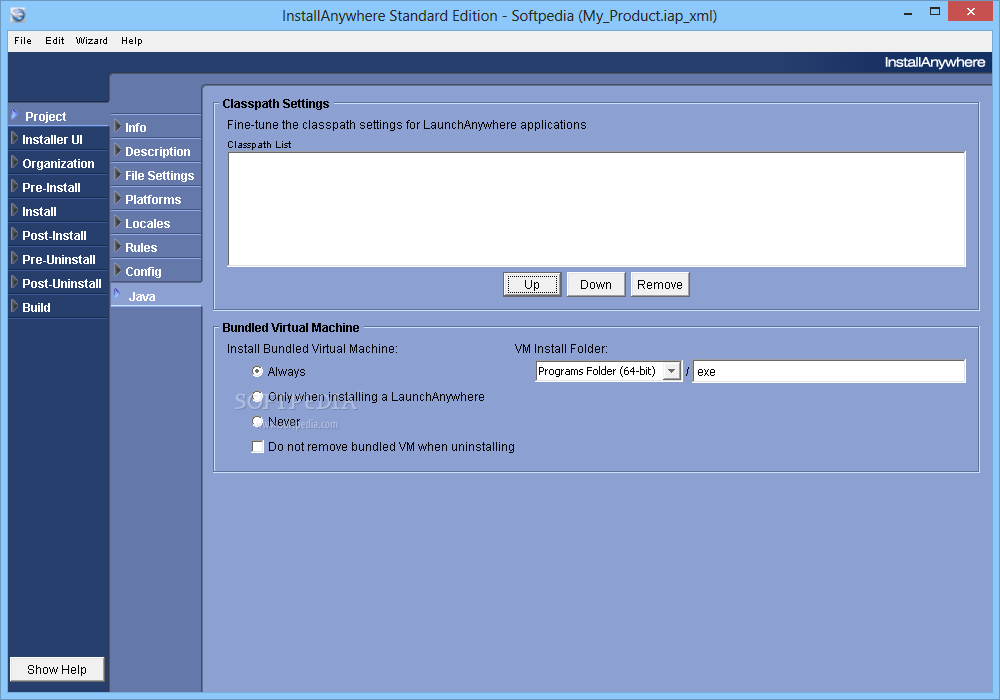This screenshot has height=700, width=1000.
Task: Select Only when installing a LaunchAnywhere option
Action: (x=258, y=397)
